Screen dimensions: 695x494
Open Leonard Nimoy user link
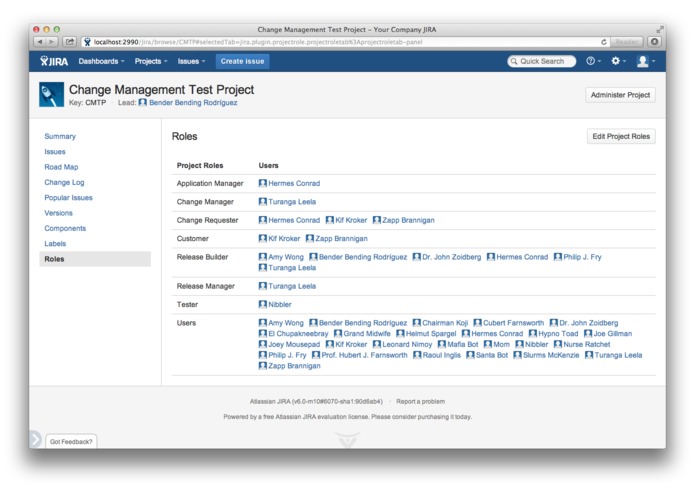click(407, 344)
